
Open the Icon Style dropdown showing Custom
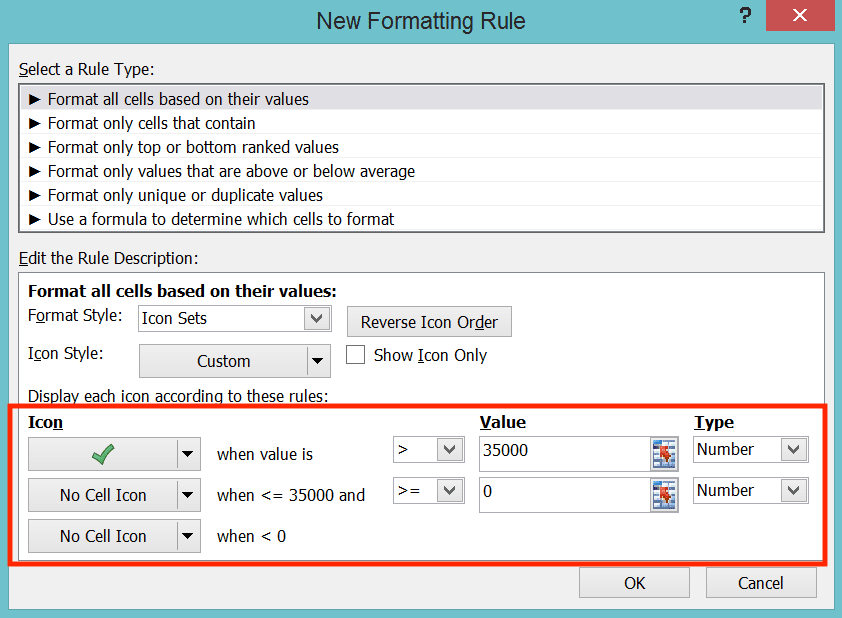(317, 361)
